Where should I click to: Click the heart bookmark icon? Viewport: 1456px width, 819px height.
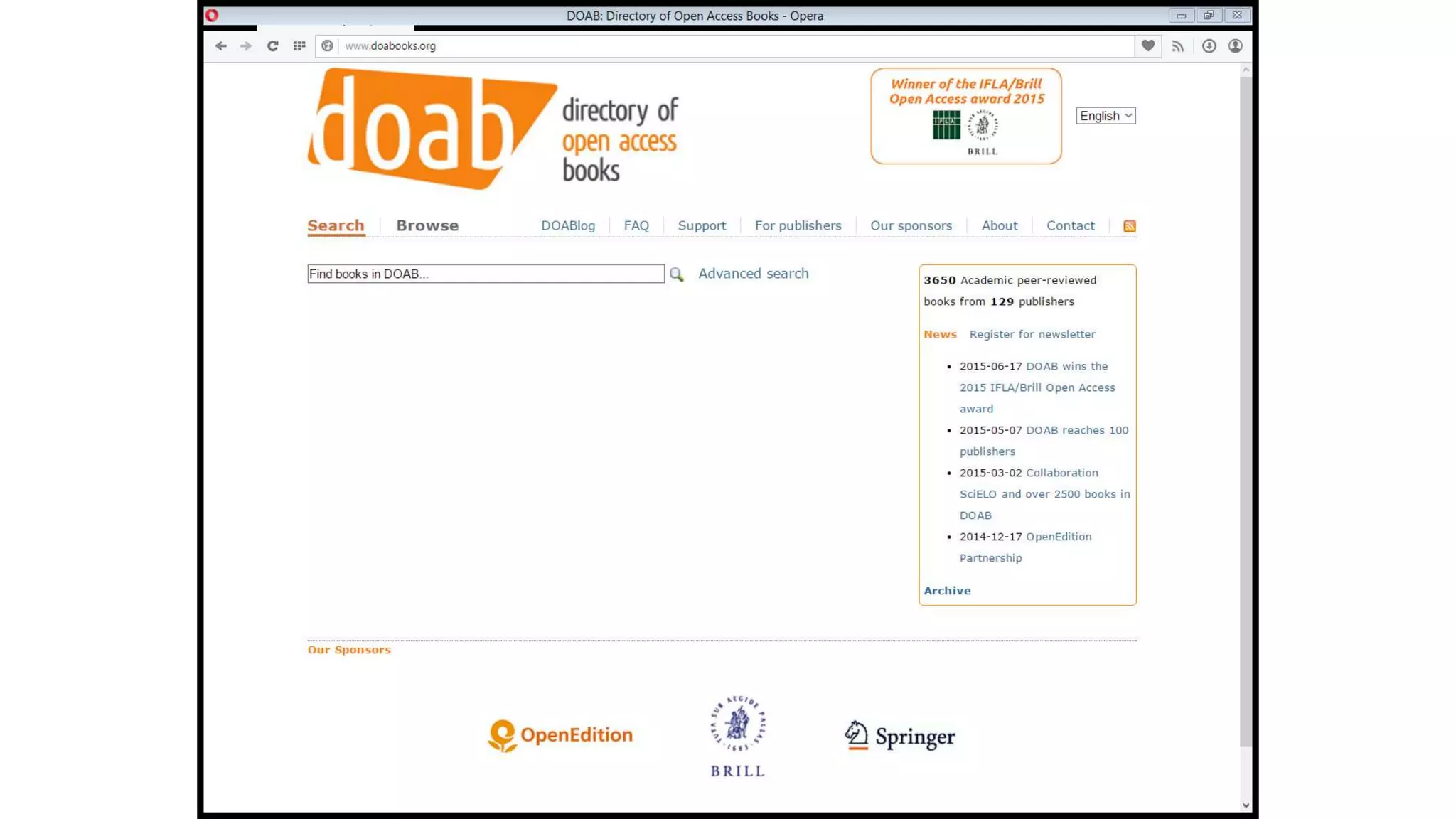[1148, 46]
